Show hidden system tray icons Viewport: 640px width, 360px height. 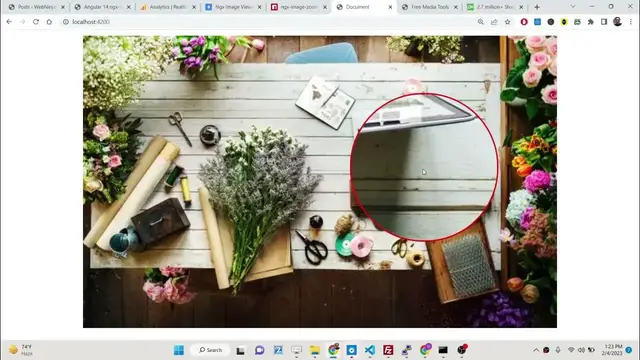coord(536,350)
